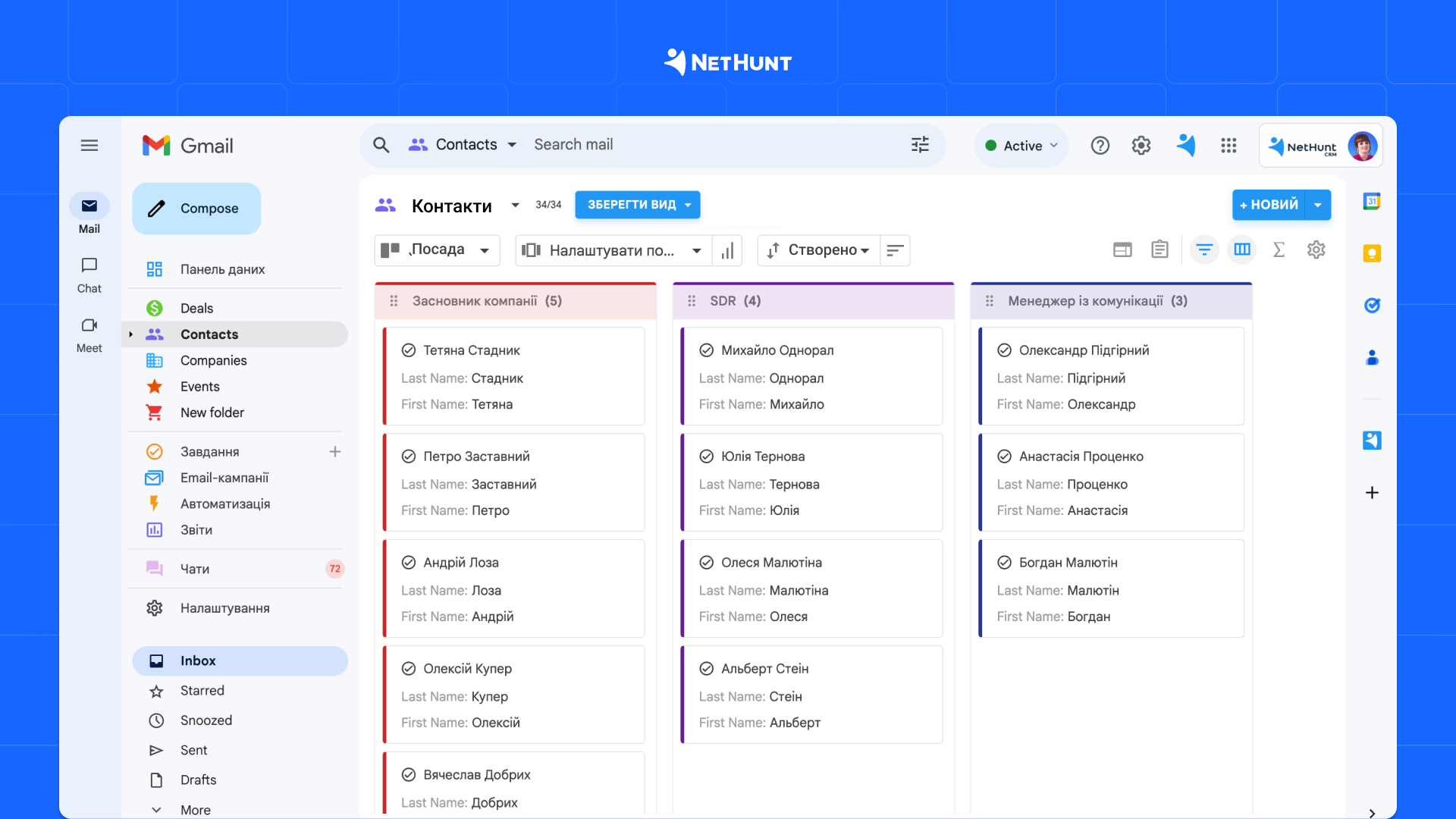Open Google Calendar side panel icon

pos(1371,201)
